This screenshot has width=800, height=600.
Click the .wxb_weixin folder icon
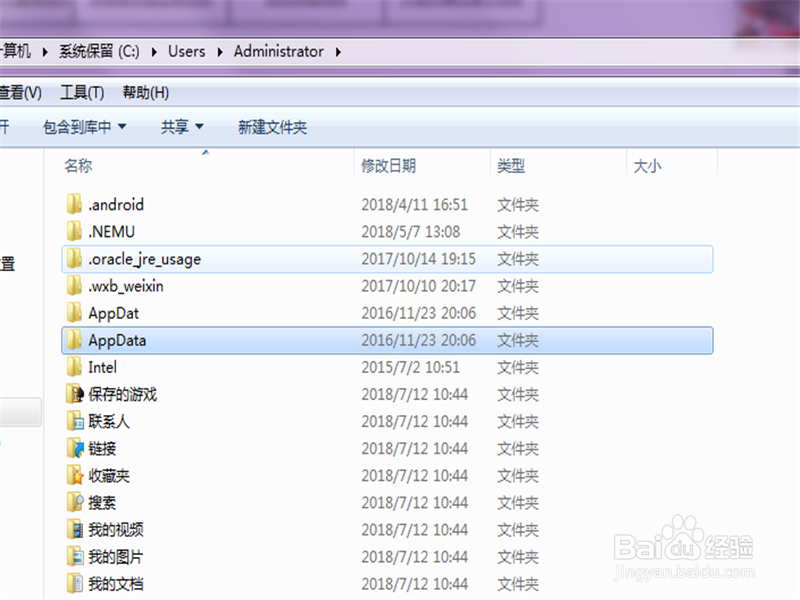74,285
